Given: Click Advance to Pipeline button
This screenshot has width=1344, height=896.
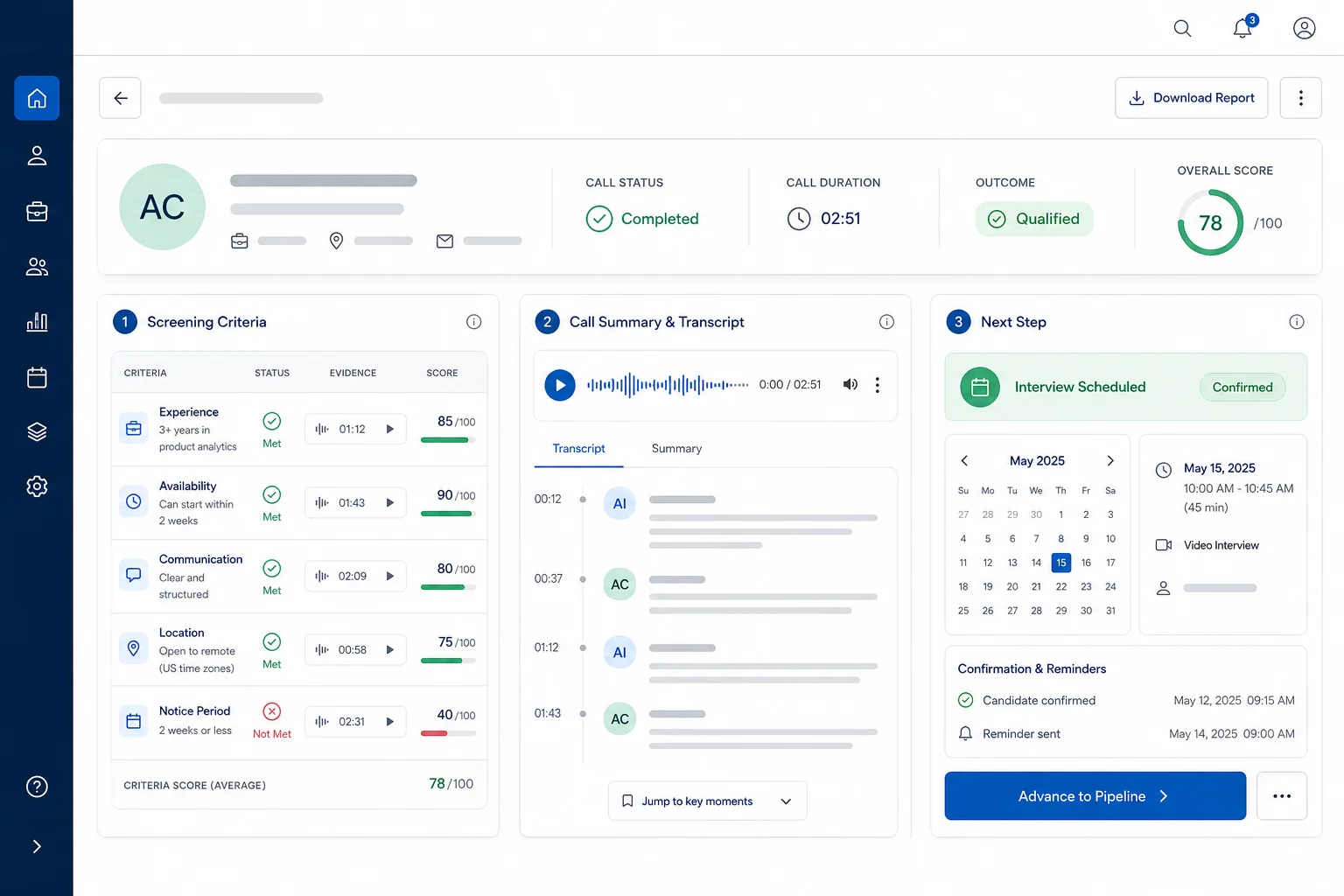Looking at the screenshot, I should tap(1095, 796).
